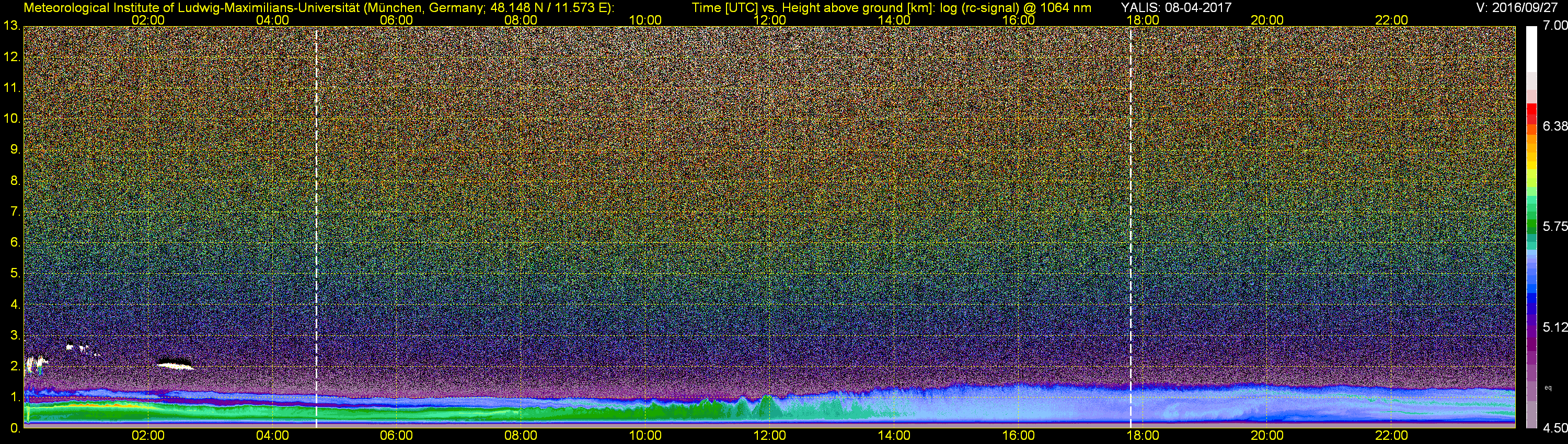Click the white cloud patch near 02:30

(x=175, y=365)
